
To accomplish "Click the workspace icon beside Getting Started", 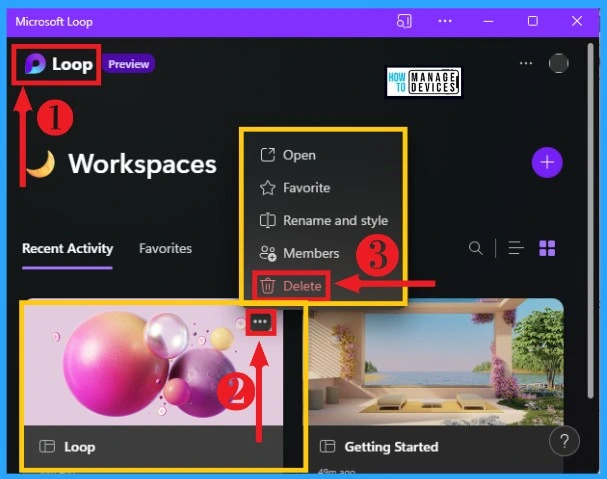I will coord(328,446).
